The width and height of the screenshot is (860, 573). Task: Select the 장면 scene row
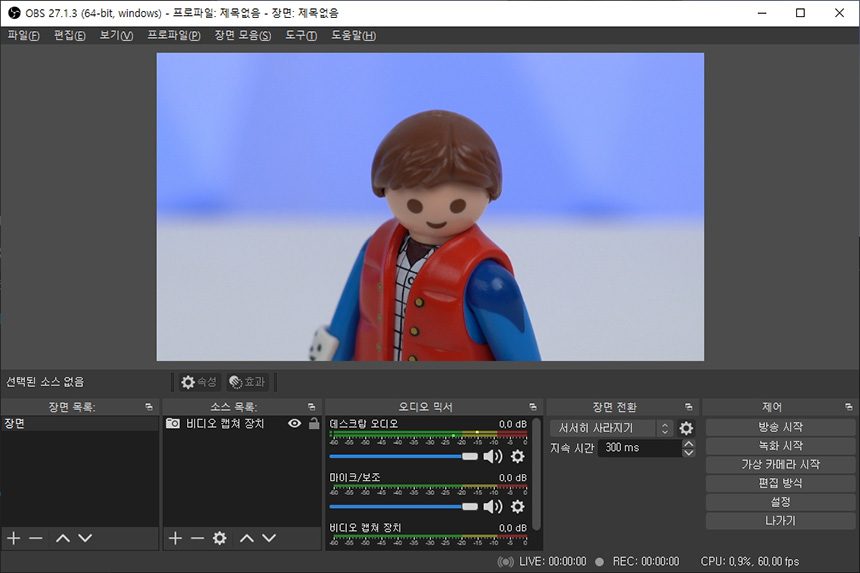[x=80, y=423]
